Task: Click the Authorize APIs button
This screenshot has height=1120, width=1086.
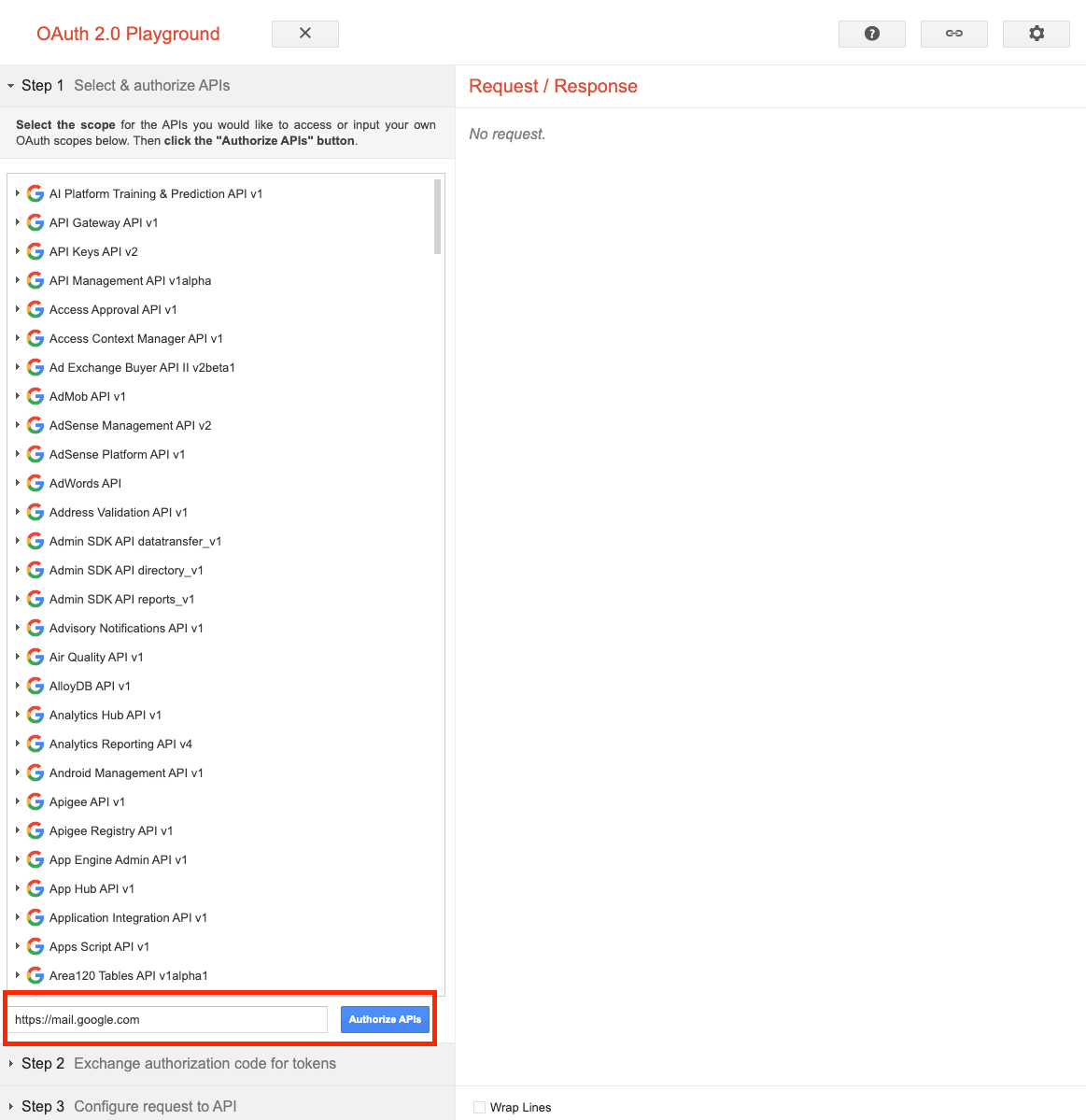Action: 385,1019
